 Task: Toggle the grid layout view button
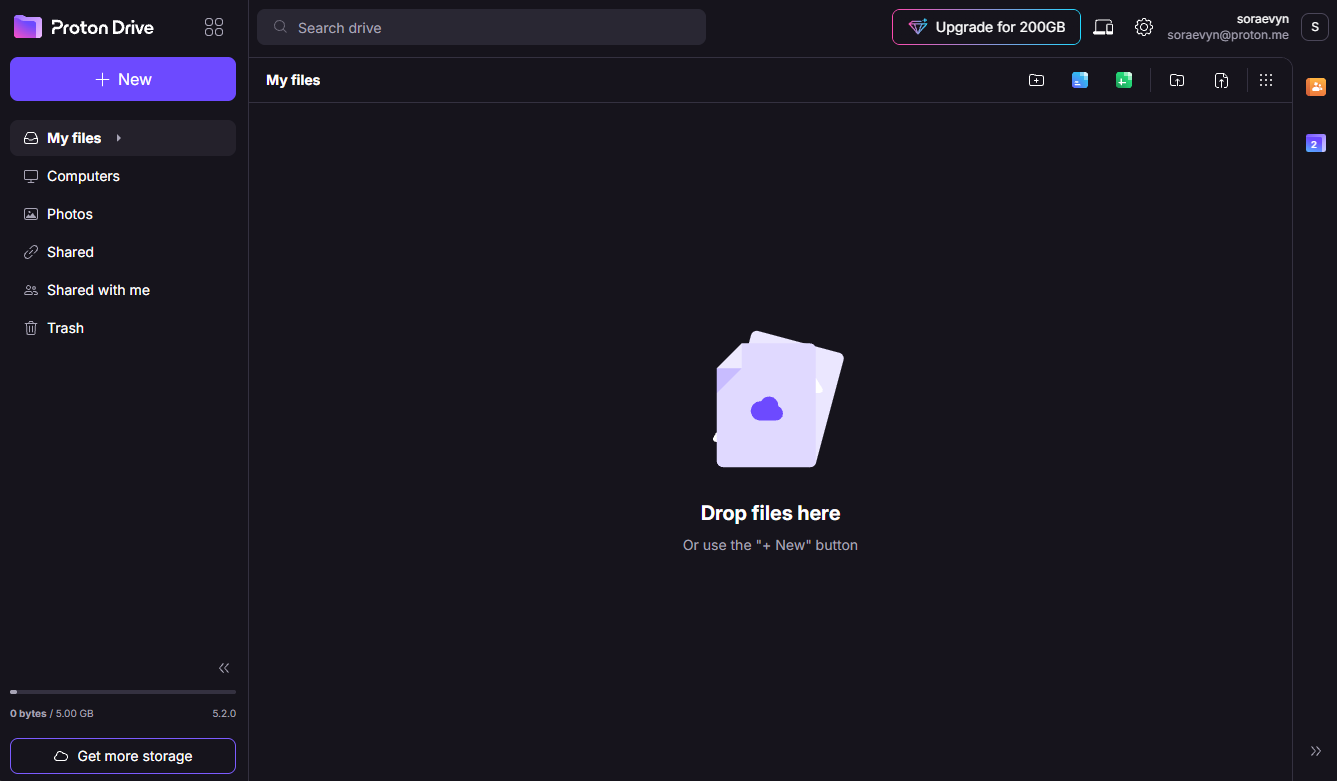(x=1266, y=80)
